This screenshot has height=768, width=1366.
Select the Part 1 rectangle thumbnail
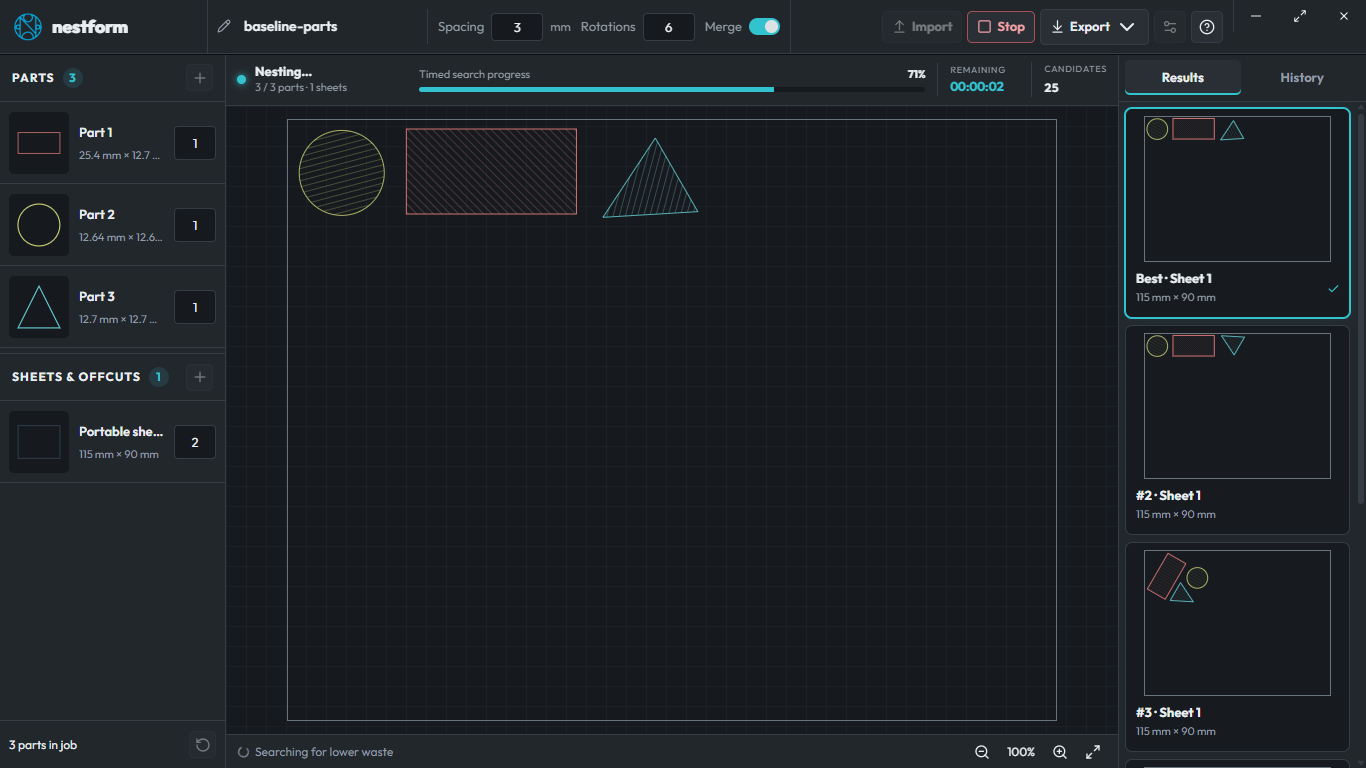coord(39,143)
